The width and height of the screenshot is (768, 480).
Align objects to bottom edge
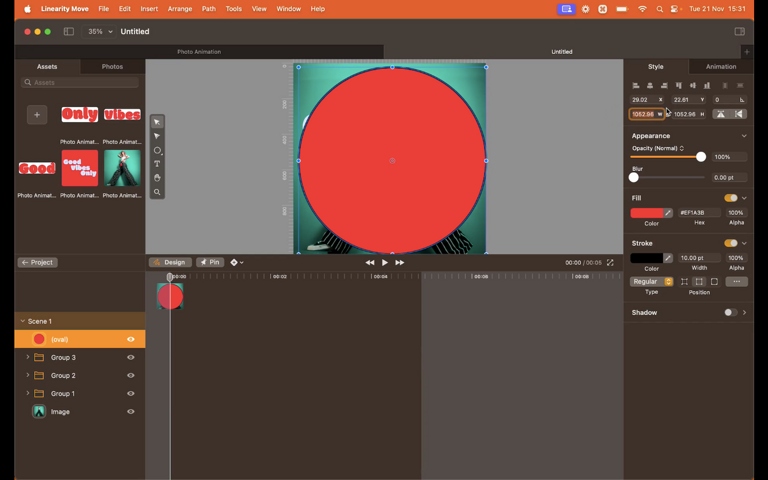[707, 85]
